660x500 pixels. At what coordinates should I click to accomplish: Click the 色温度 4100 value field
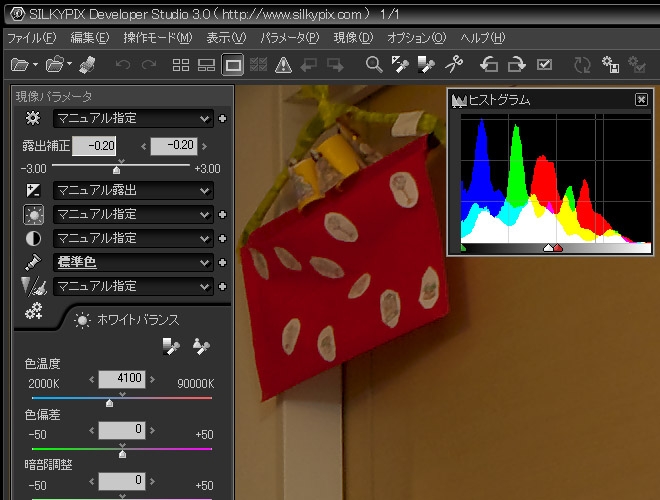pos(123,378)
